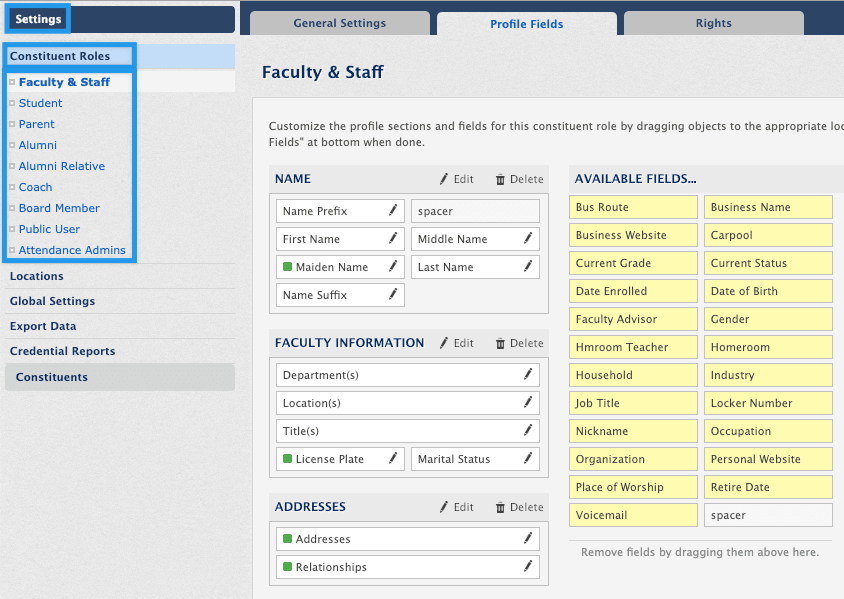Open Global Settings in sidebar
This screenshot has height=599, width=844.
52,301
